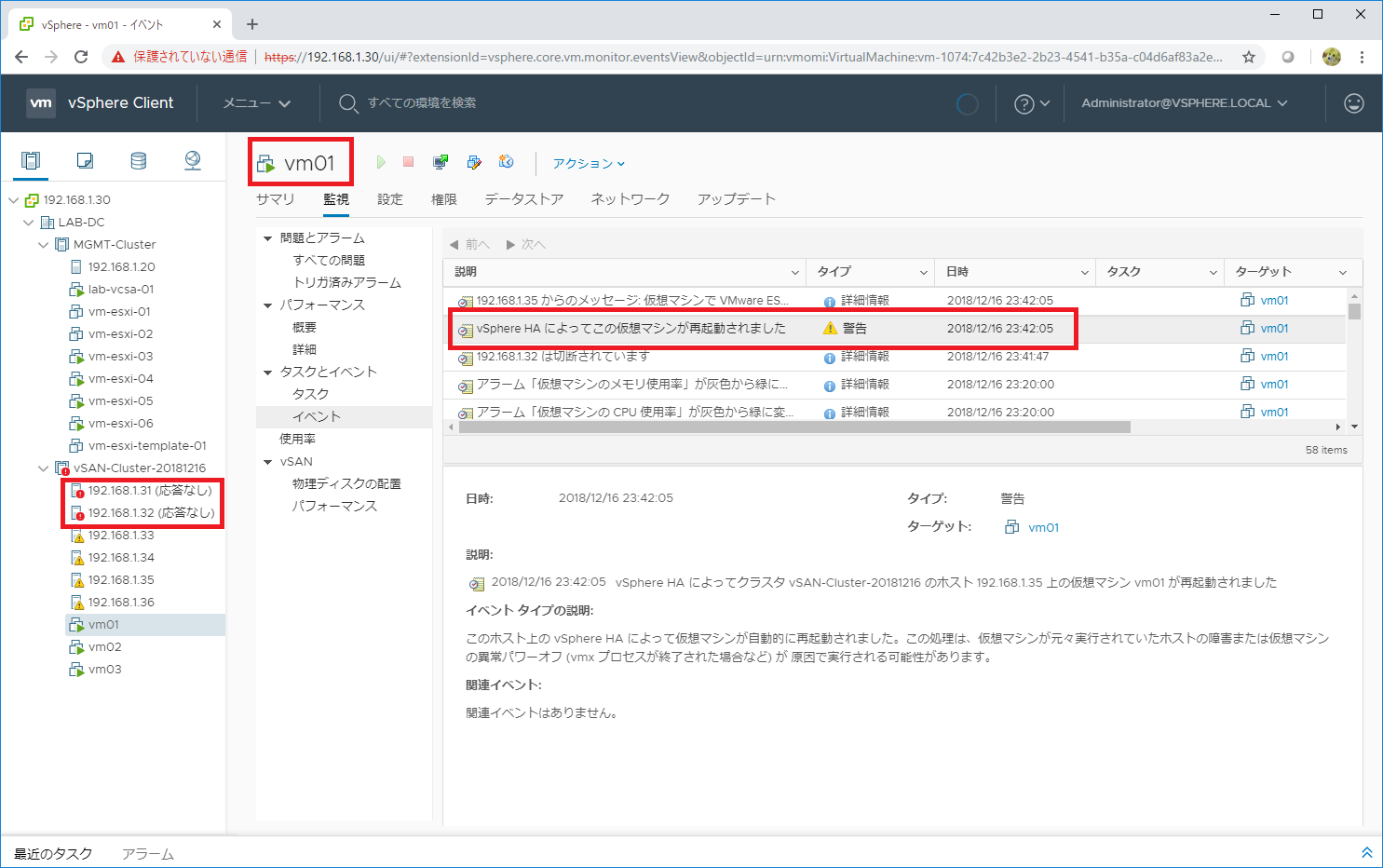Screen dimensions: 1383x868
Task: Click the events table vertical scrollbar
Action: (x=1354, y=311)
